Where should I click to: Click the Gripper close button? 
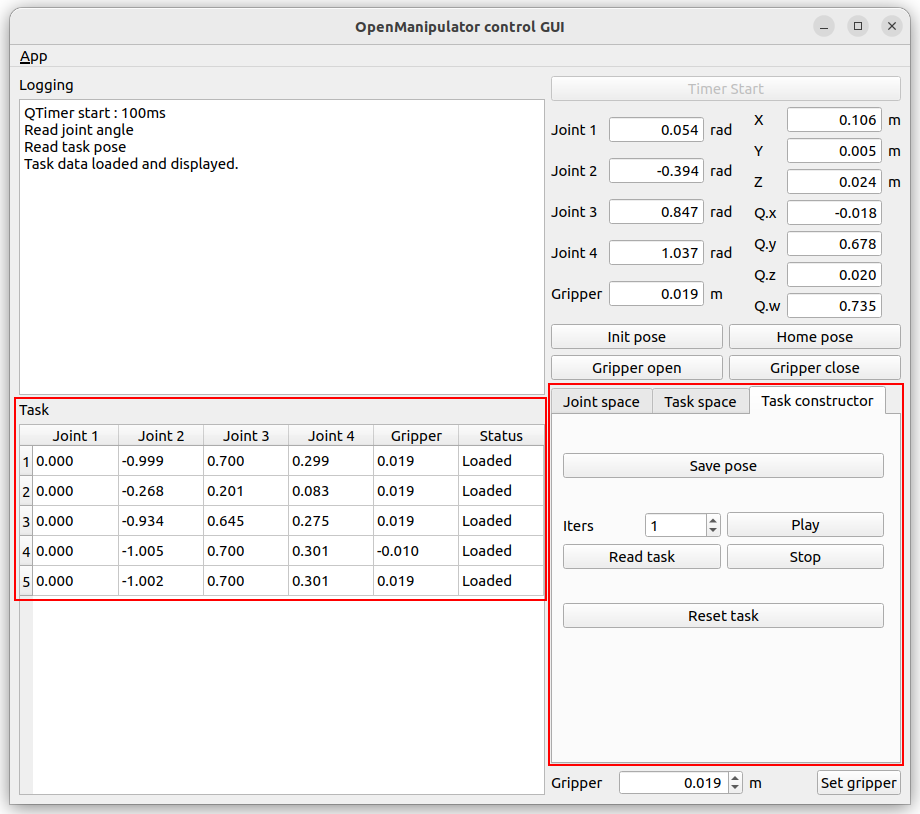pyautogui.click(x=814, y=368)
